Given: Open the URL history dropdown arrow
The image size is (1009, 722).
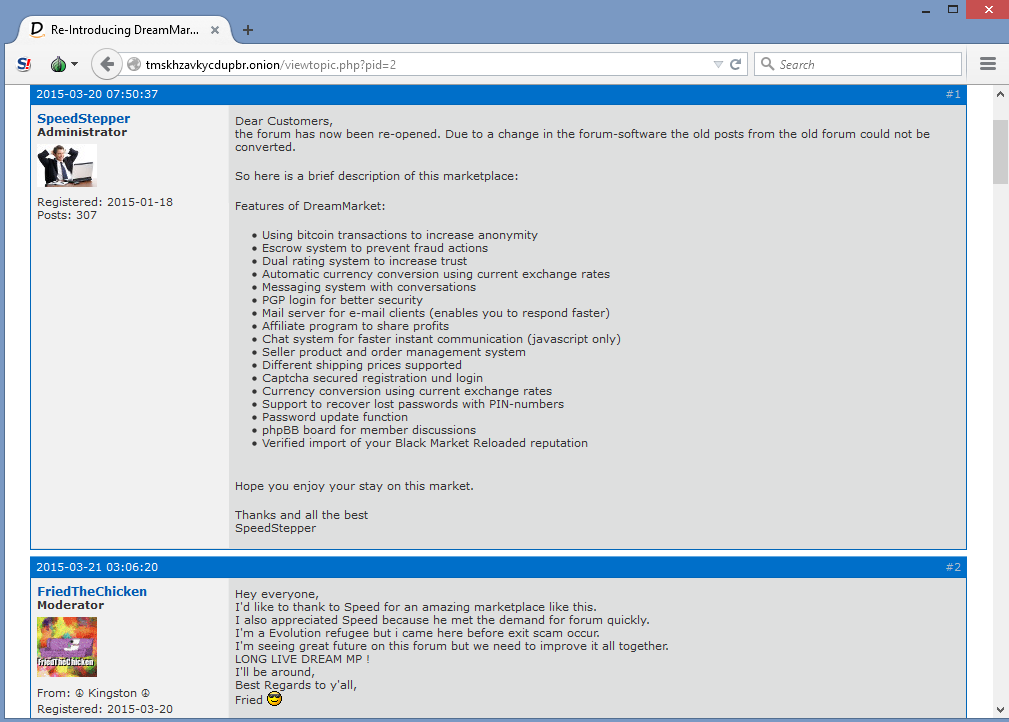Looking at the screenshot, I should [718, 64].
